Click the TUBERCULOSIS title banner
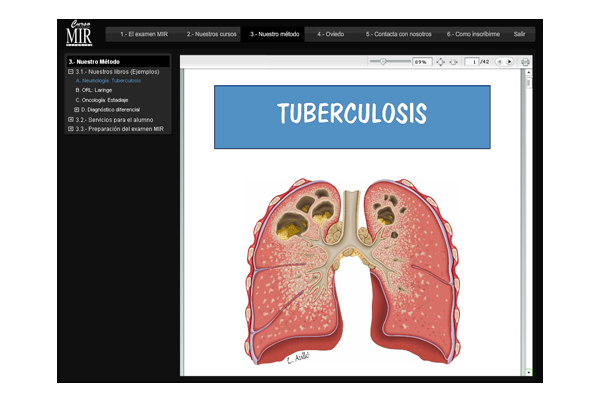Screen dimensions: 600x400 coord(352,117)
